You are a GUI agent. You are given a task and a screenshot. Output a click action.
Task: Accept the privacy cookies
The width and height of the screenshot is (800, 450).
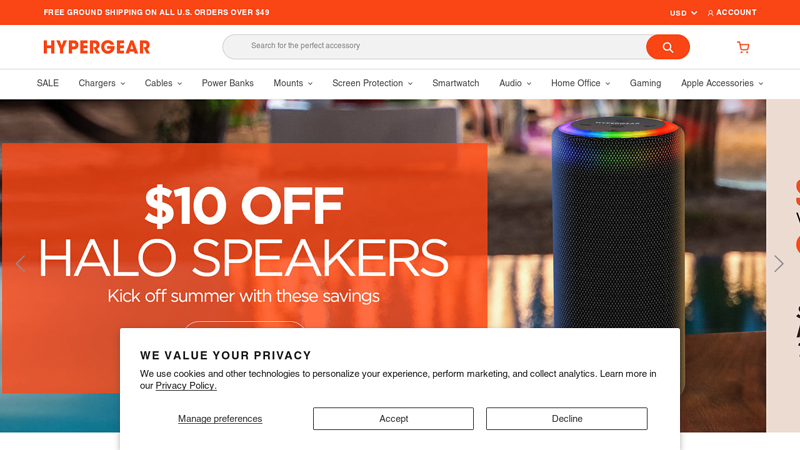coord(393,418)
